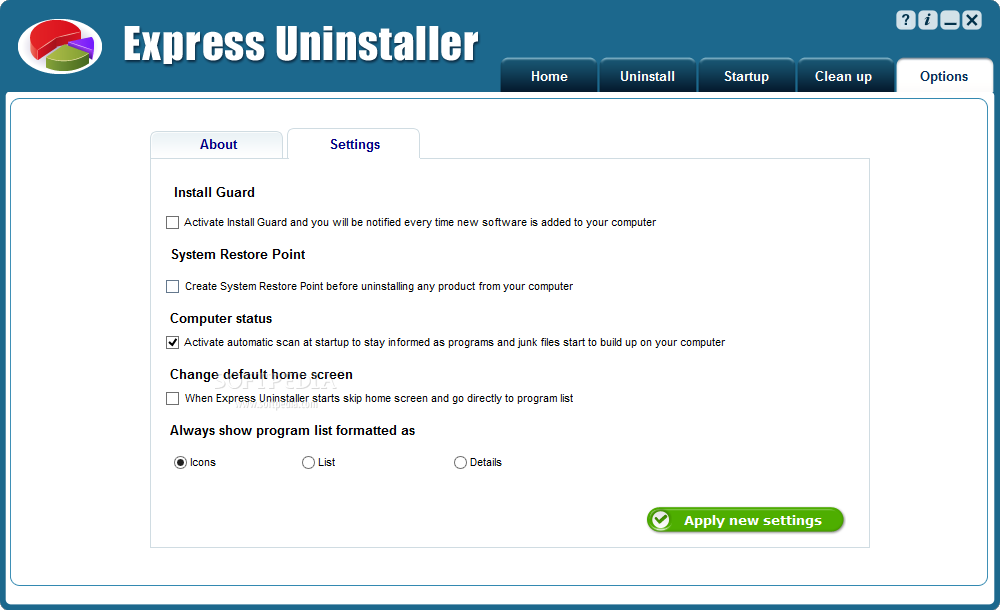1000x610 pixels.
Task: Select the Icons radio button
Action: click(180, 463)
